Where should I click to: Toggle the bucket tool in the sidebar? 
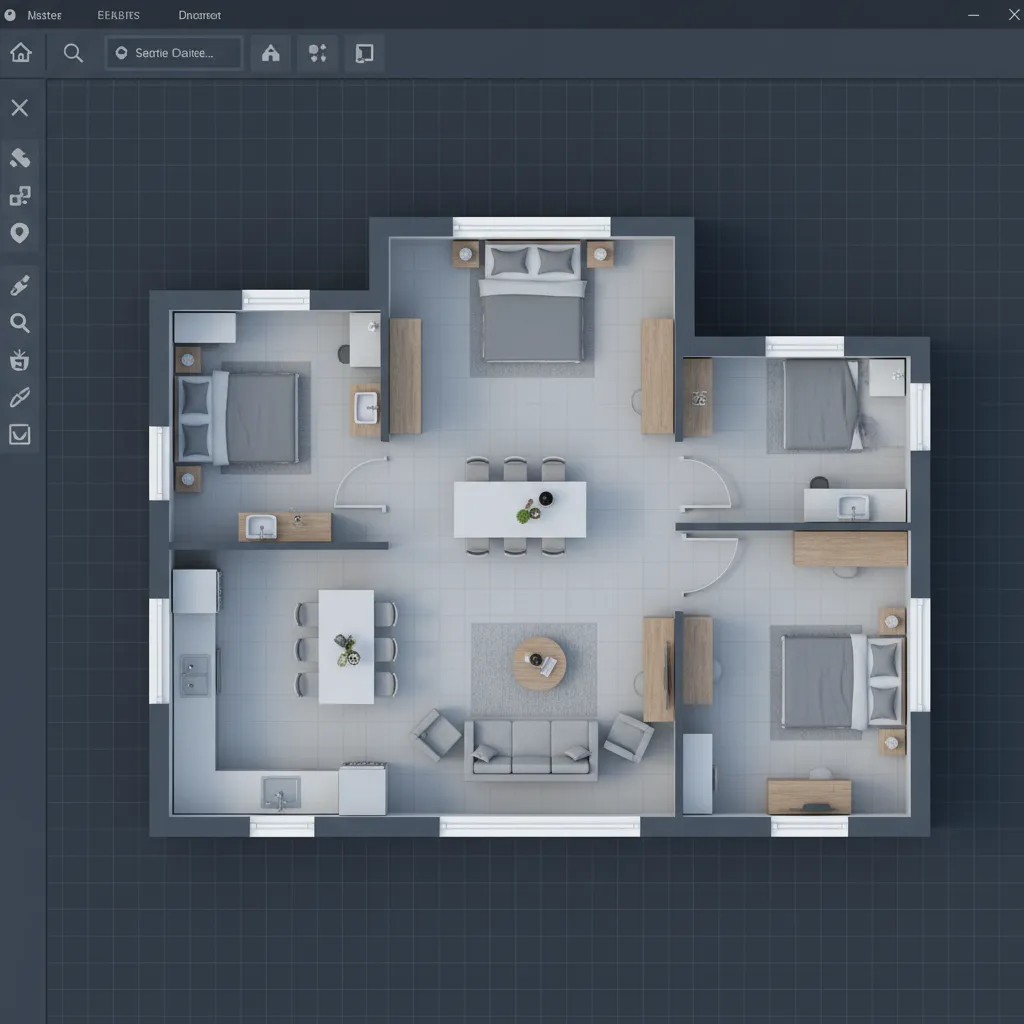pyautogui.click(x=20, y=361)
